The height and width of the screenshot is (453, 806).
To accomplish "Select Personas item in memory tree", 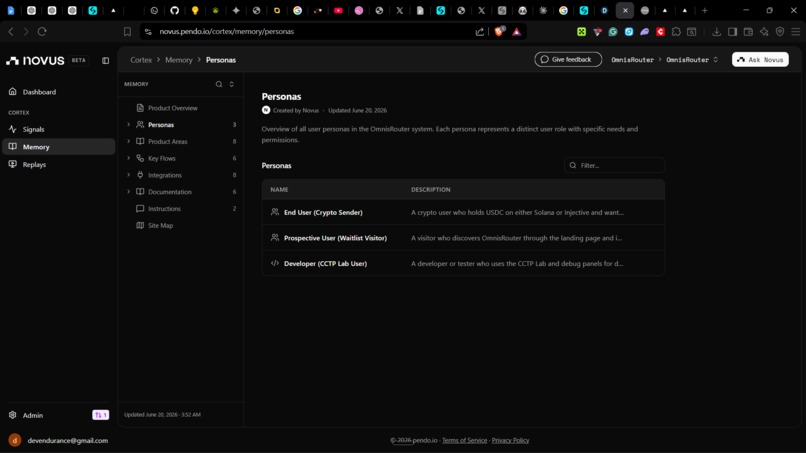I will click(161, 125).
